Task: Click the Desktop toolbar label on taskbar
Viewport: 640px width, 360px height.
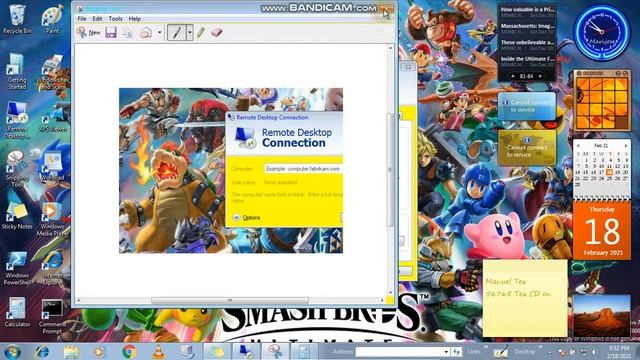Action: click(x=524, y=351)
